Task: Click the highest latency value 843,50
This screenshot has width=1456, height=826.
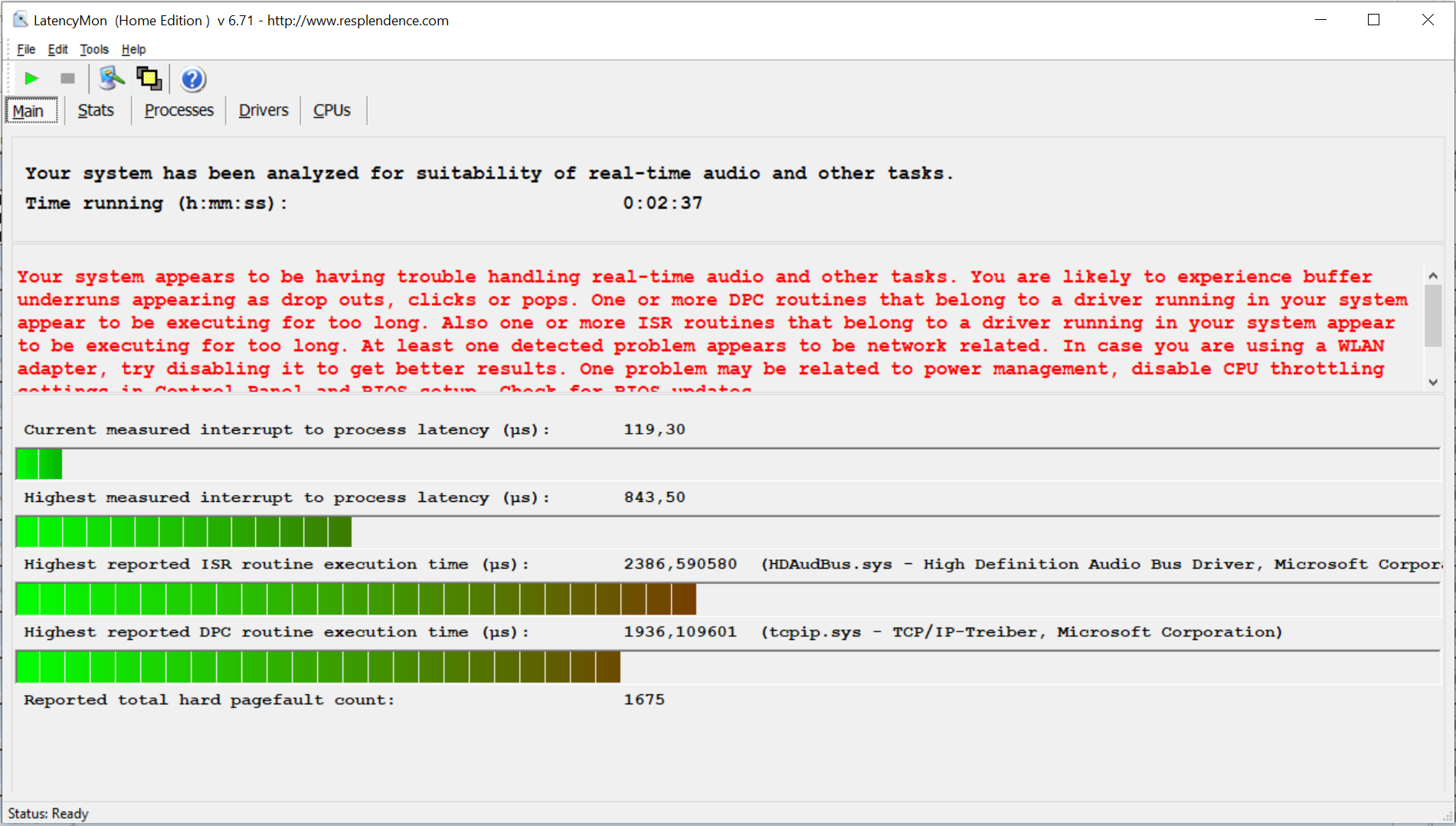Action: [x=654, y=497]
